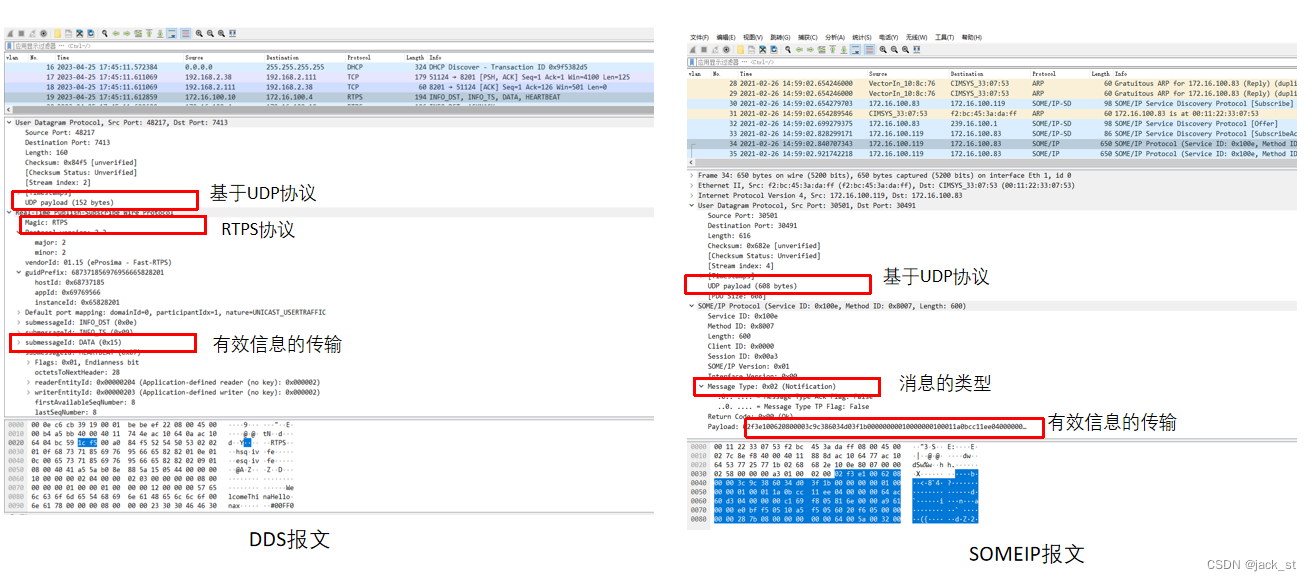This screenshot has height=581, width=1312.
Task: Start a new packet capture (shark fin icon)
Action: [x=8, y=33]
